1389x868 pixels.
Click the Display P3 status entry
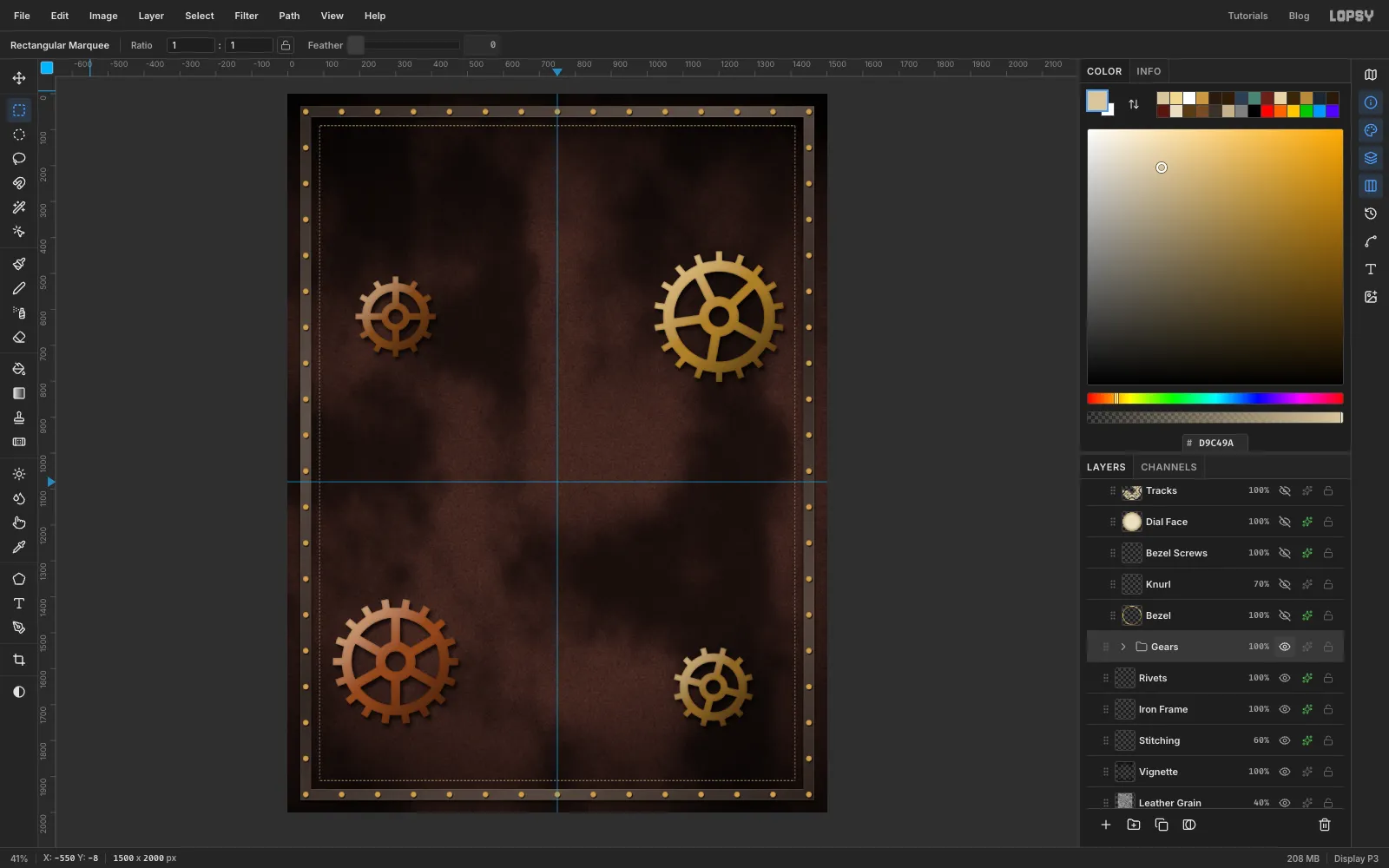pyautogui.click(x=1356, y=858)
